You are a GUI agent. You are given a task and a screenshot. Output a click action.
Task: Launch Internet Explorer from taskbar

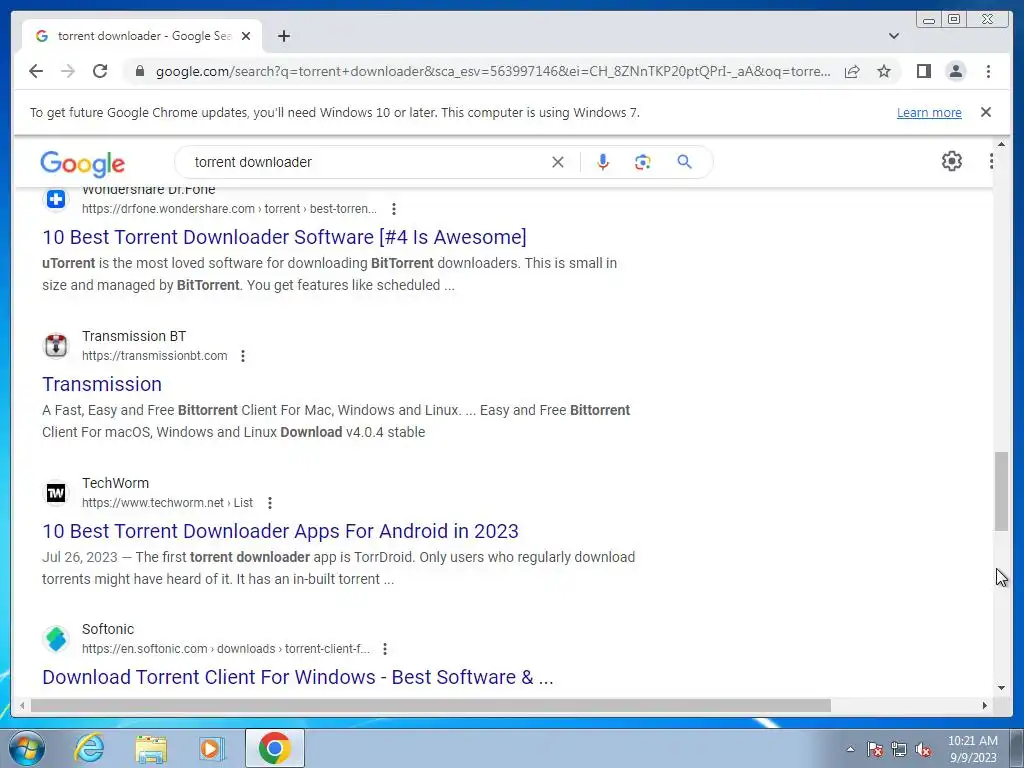pyautogui.click(x=89, y=748)
